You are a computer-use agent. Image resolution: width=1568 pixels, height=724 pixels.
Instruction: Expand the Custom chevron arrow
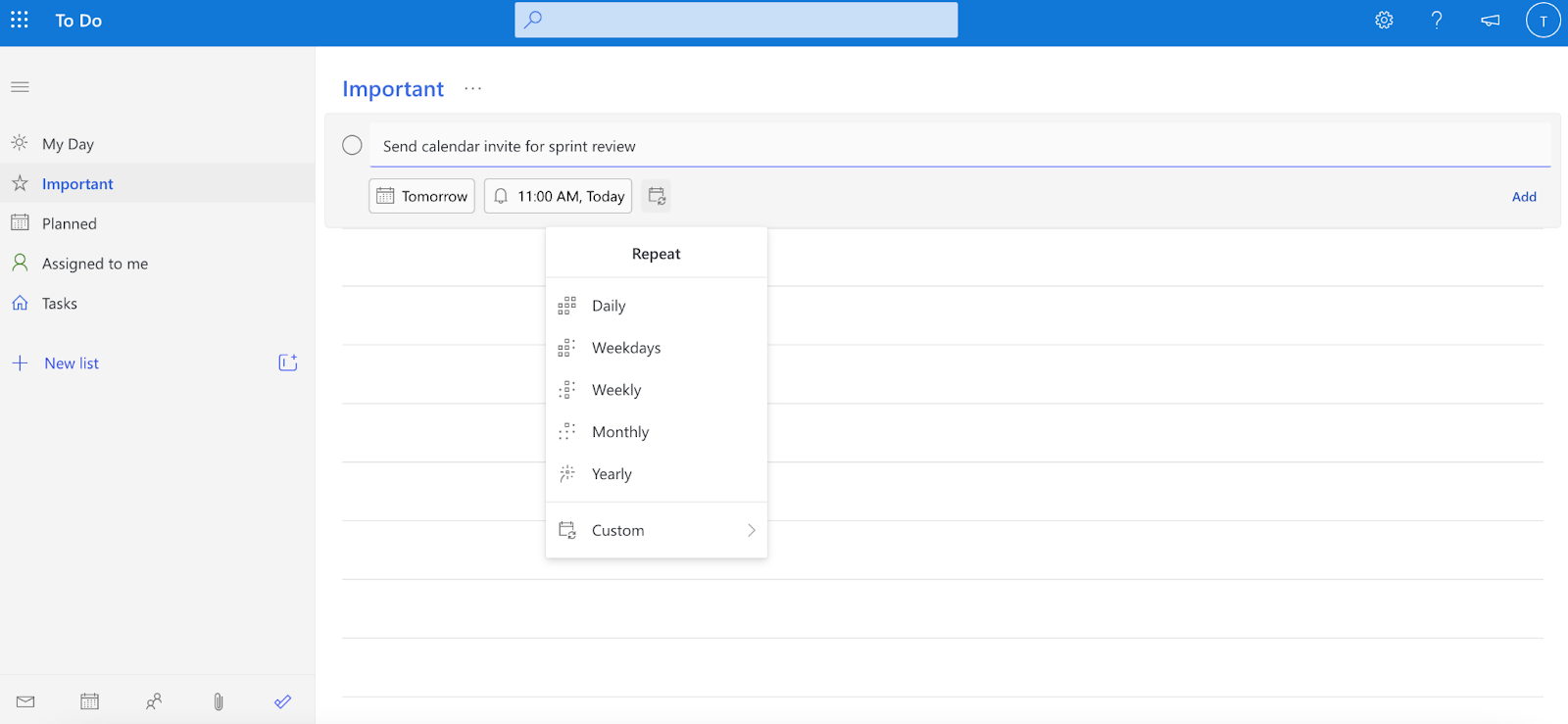pyautogui.click(x=752, y=530)
